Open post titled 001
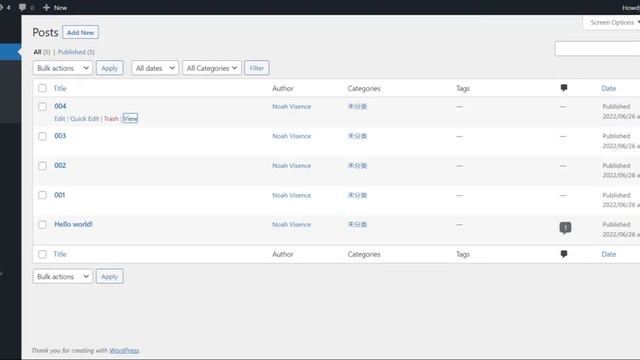Viewport: 640px width, 360px height. coord(60,195)
